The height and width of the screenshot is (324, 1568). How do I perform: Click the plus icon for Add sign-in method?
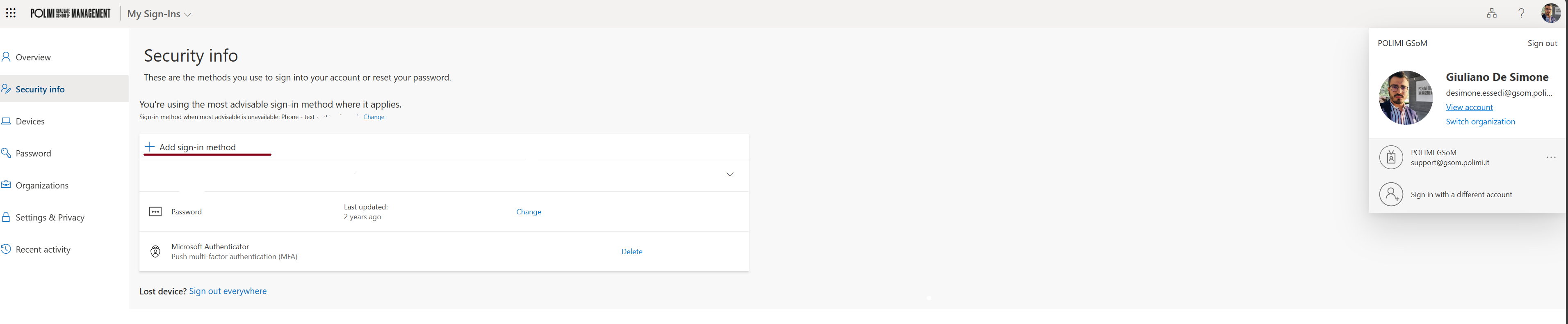tap(149, 147)
